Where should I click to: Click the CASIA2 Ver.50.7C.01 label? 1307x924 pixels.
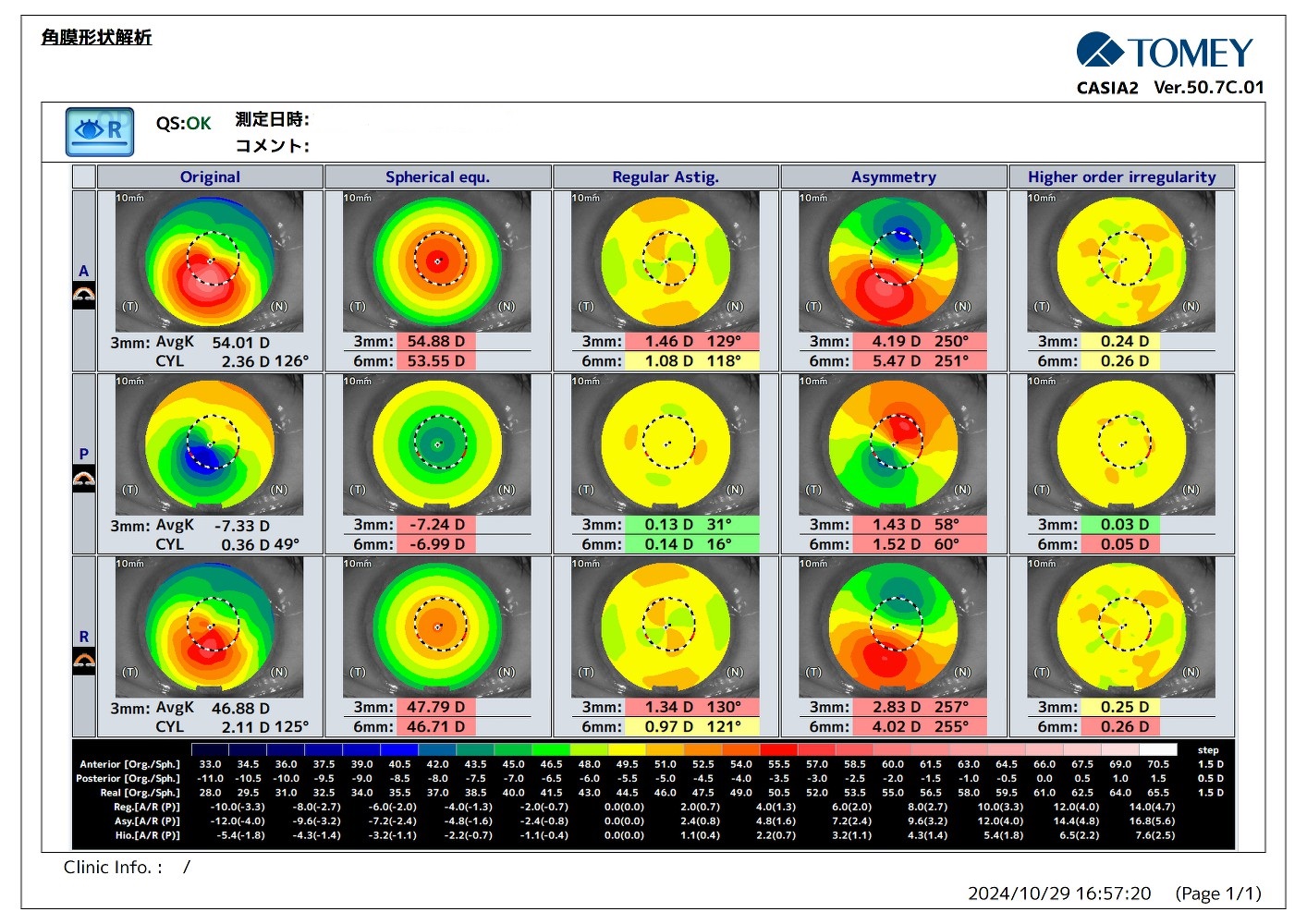coord(1170,88)
